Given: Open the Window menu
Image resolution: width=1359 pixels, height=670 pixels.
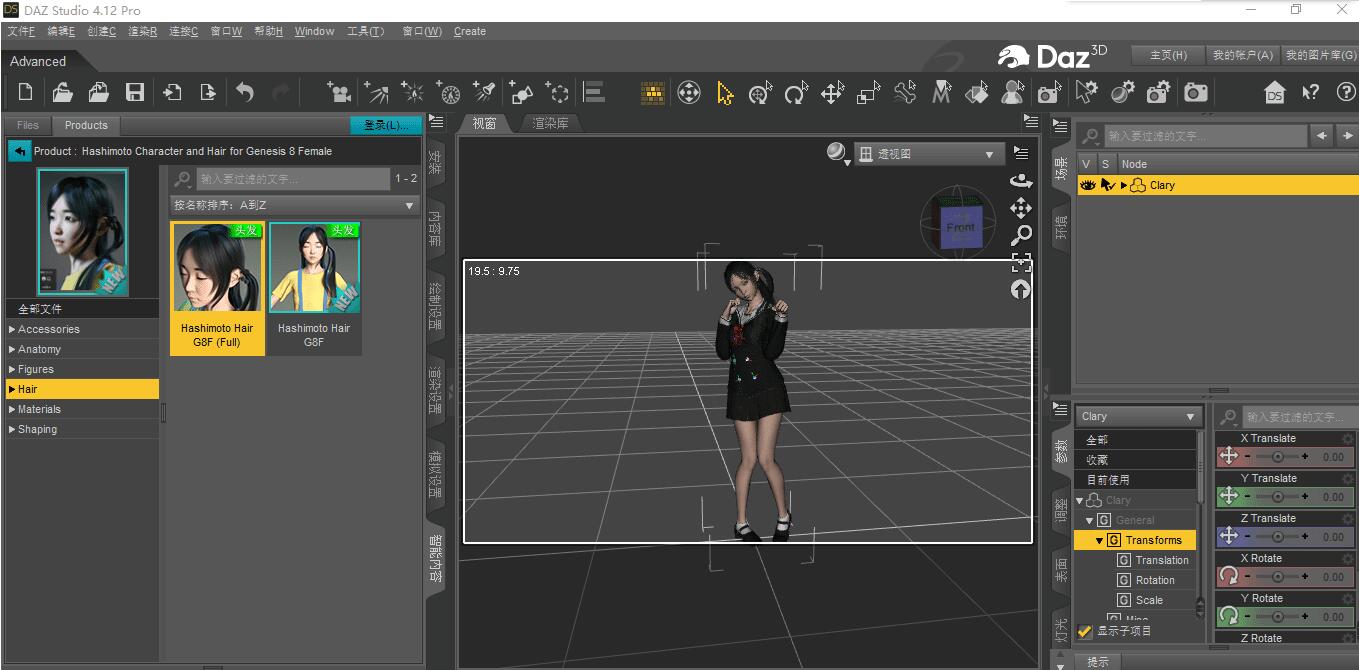Looking at the screenshot, I should point(314,31).
